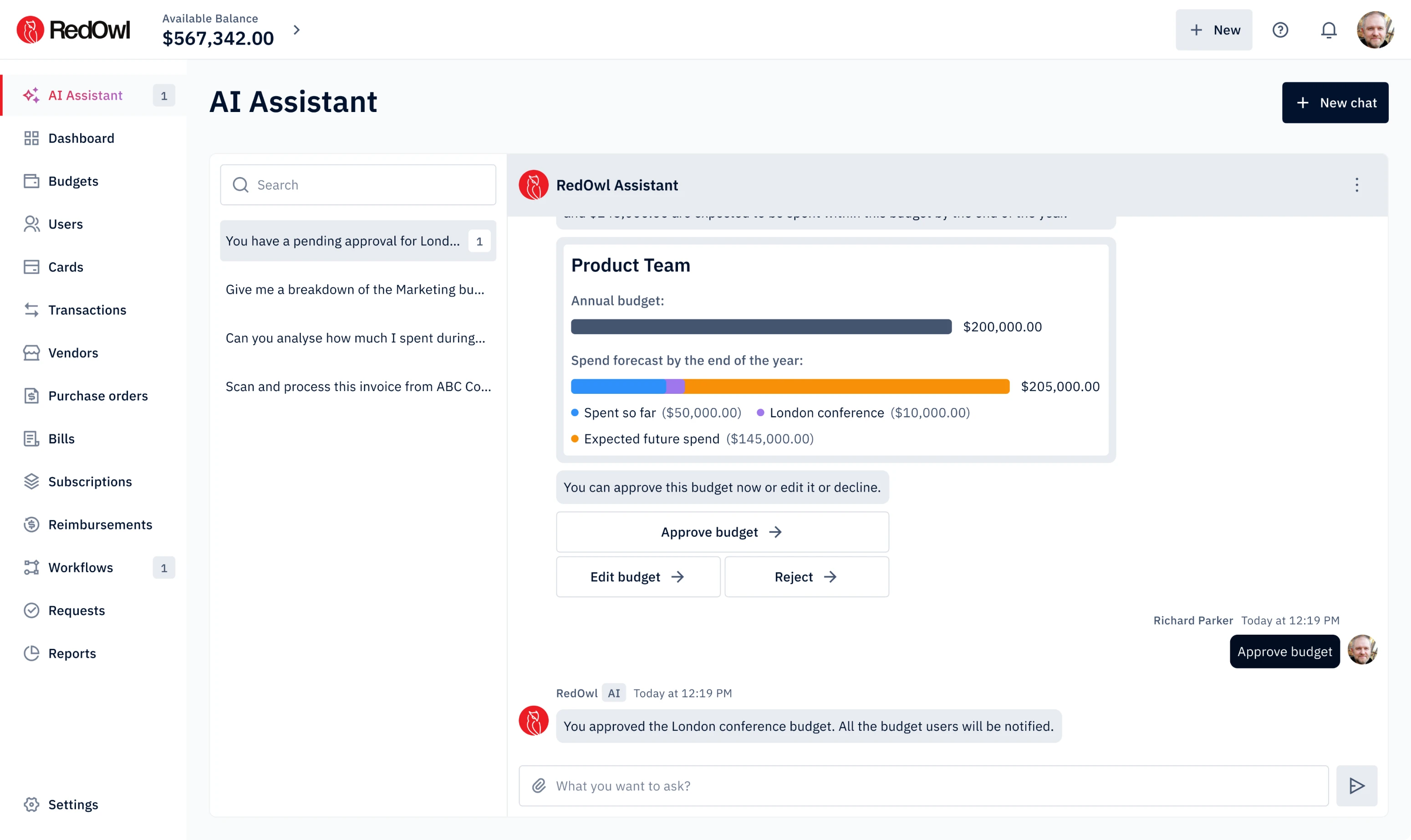Image resolution: width=1411 pixels, height=840 pixels.
Task: Click the Product Team annual budget progress bar
Action: [x=761, y=326]
